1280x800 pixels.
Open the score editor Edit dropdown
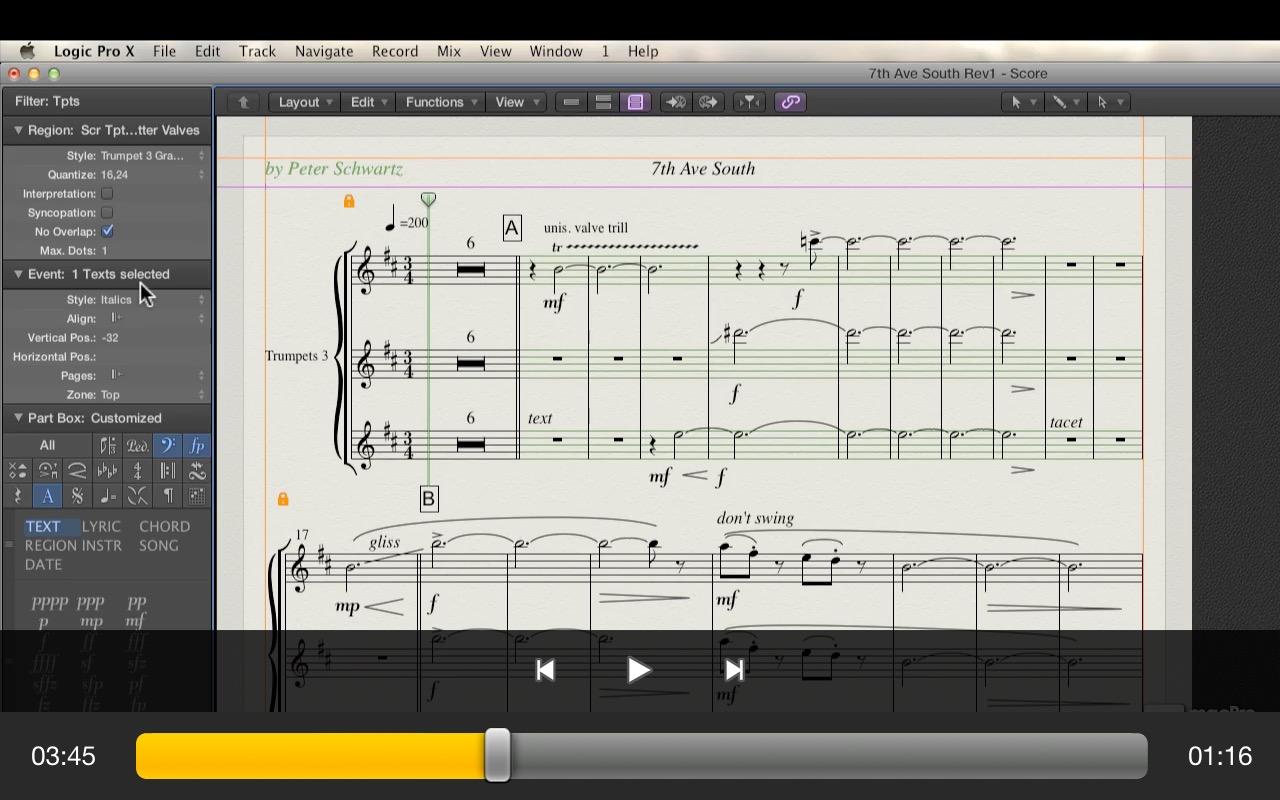click(367, 102)
